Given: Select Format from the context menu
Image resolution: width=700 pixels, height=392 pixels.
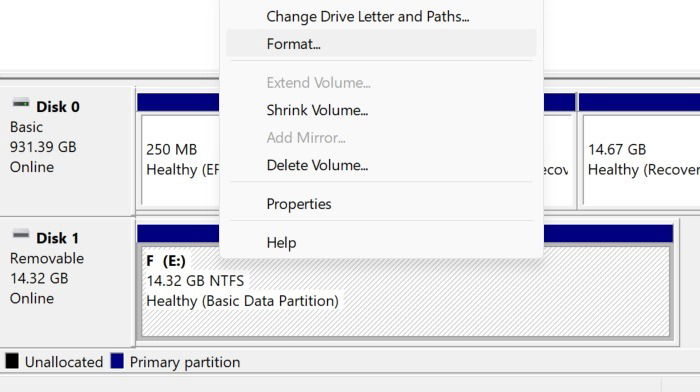Looking at the screenshot, I should point(381,44).
